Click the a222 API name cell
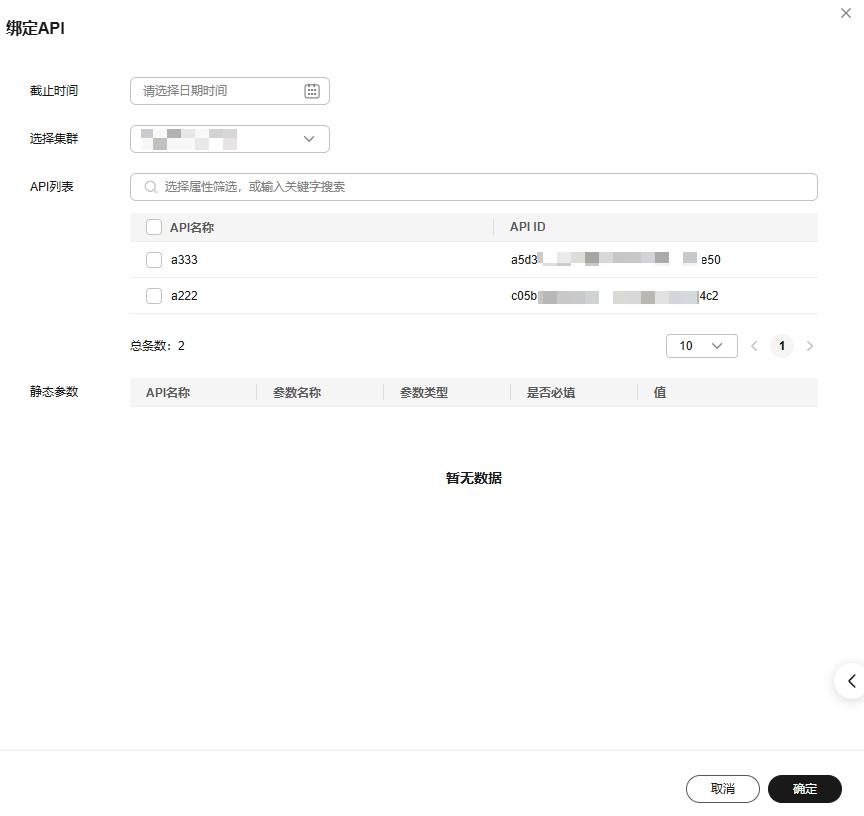This screenshot has width=864, height=816. tap(184, 296)
